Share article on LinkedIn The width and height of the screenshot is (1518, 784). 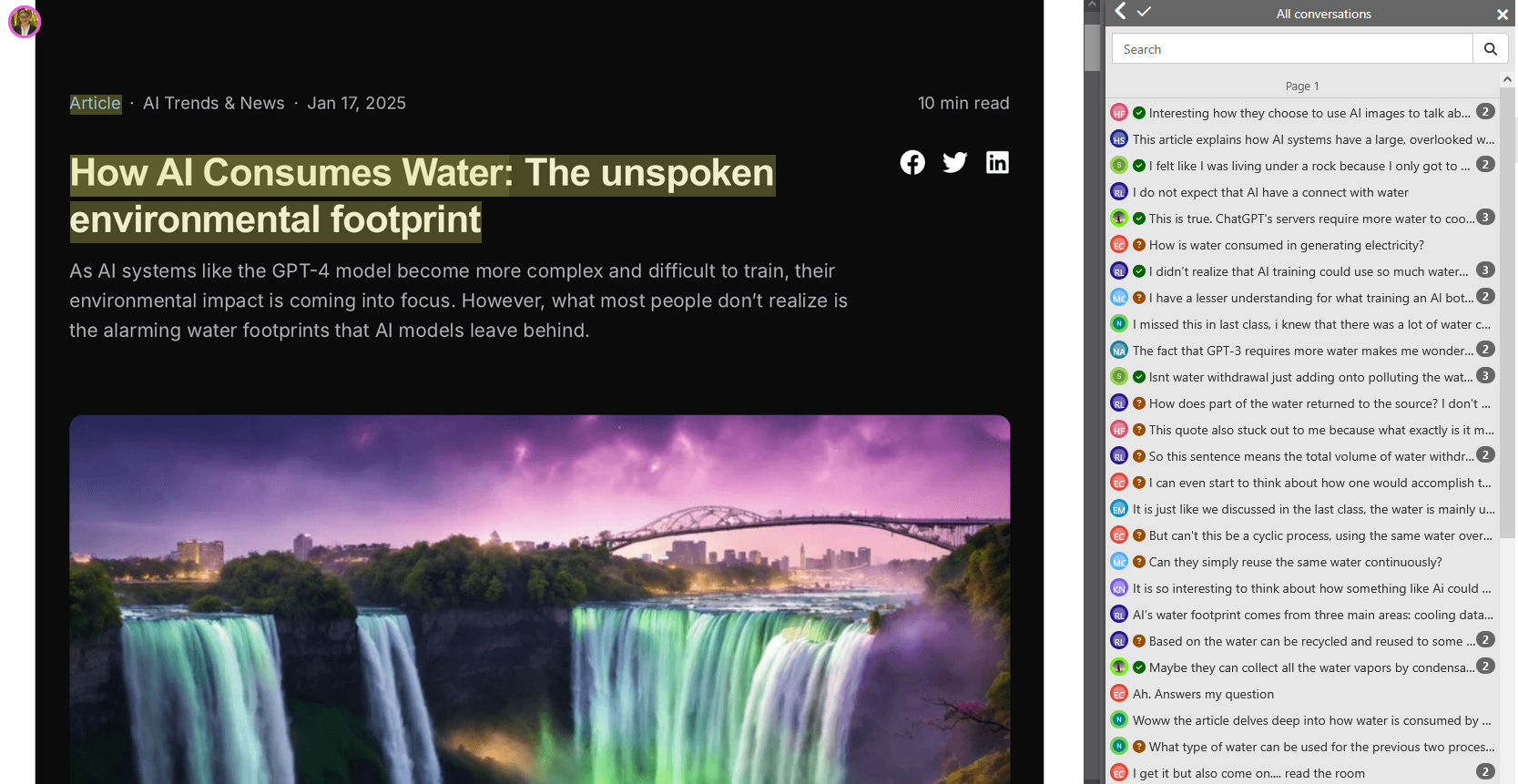point(997,162)
